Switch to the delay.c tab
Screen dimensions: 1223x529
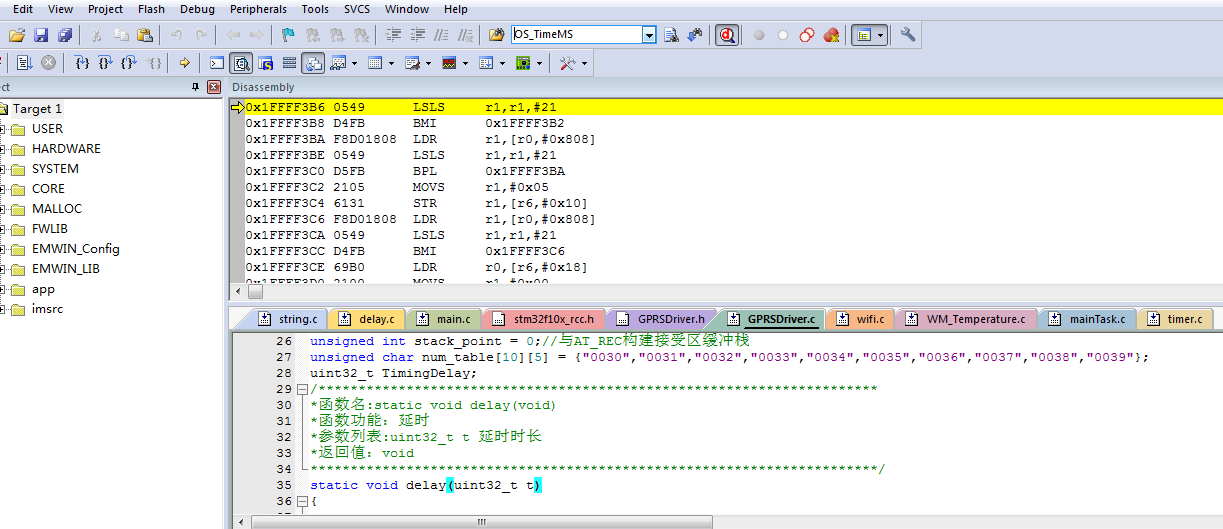coord(368,319)
